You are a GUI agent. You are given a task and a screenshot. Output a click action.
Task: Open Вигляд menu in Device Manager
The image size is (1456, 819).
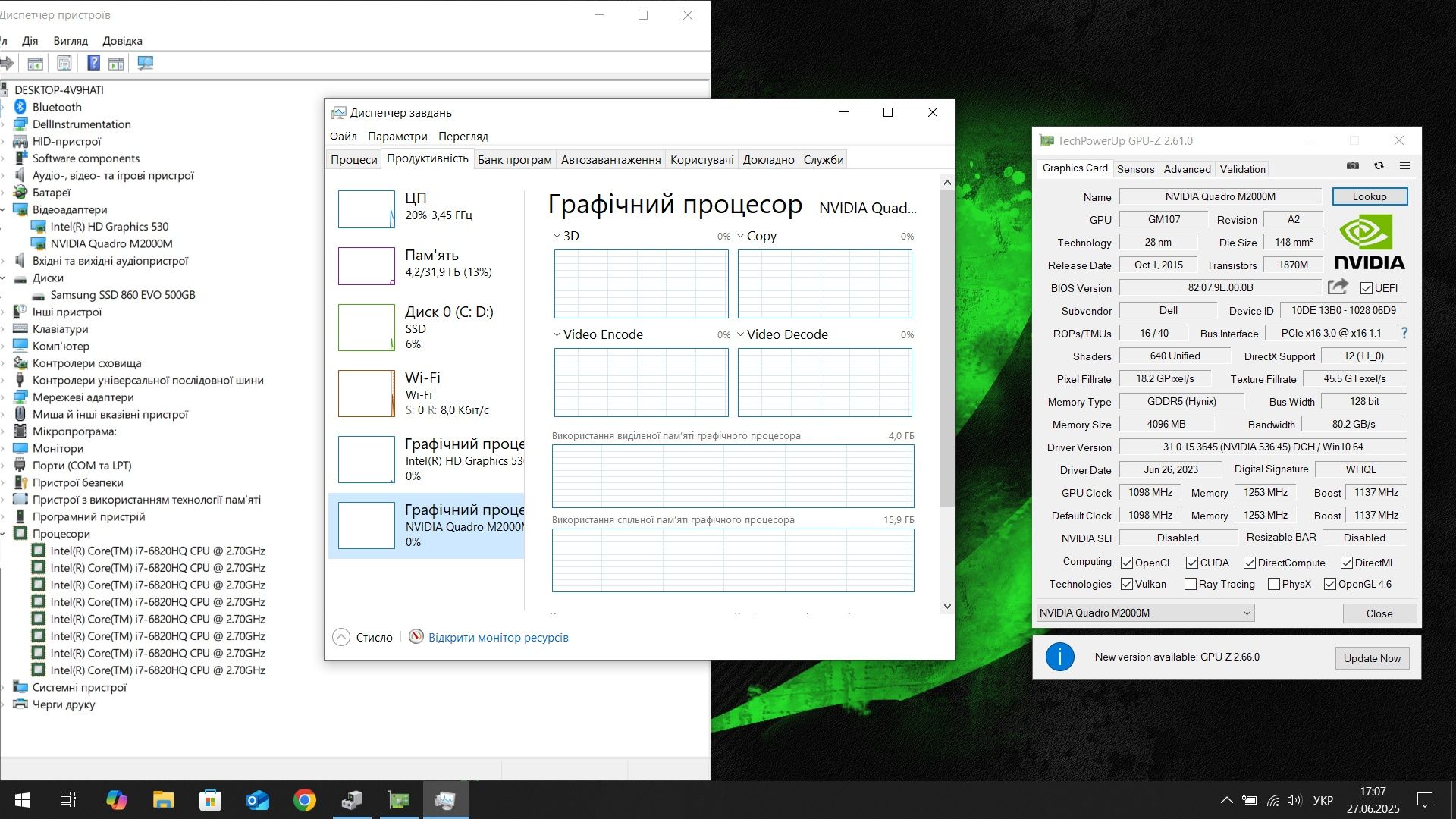point(71,41)
